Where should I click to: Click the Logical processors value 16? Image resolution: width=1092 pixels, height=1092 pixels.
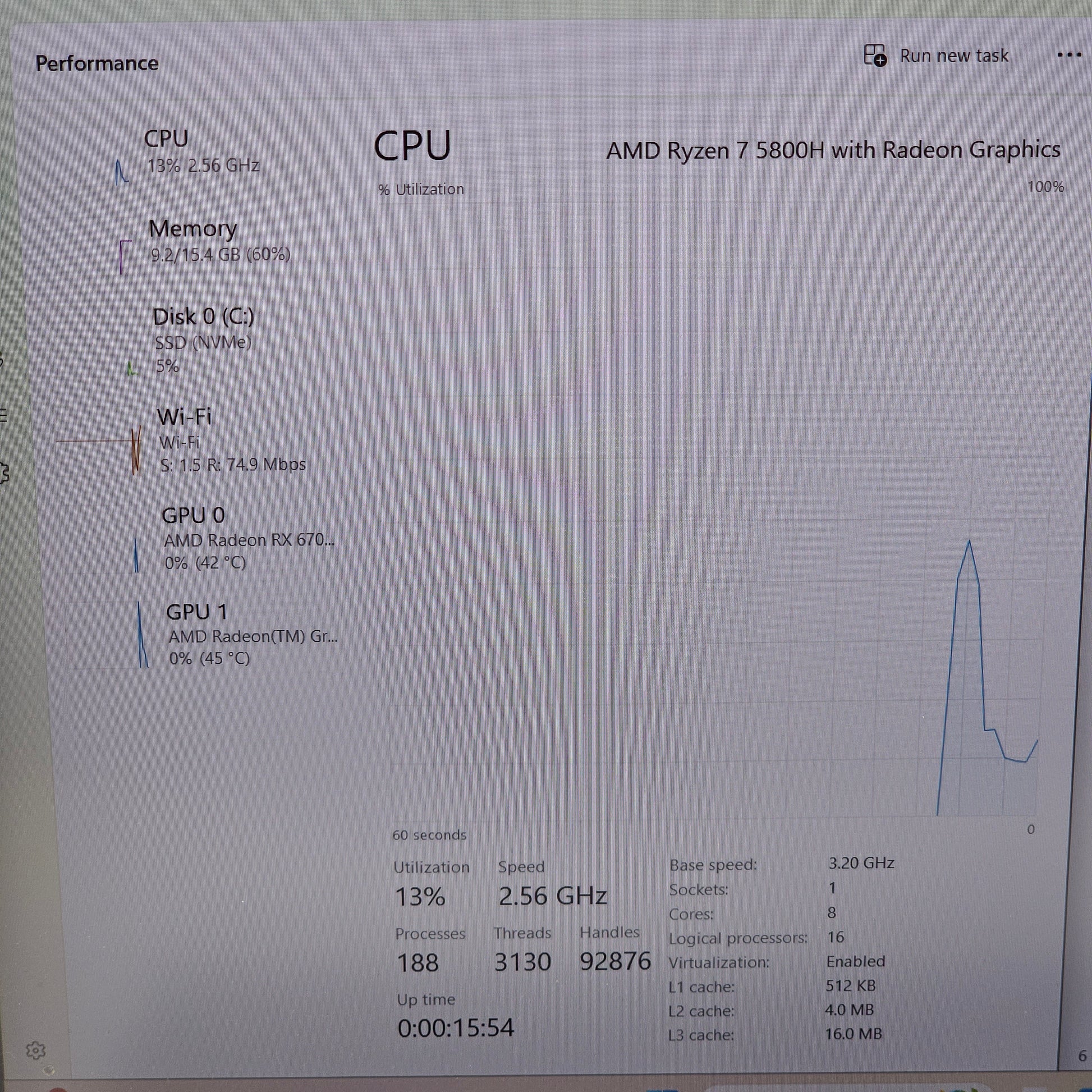coord(836,937)
